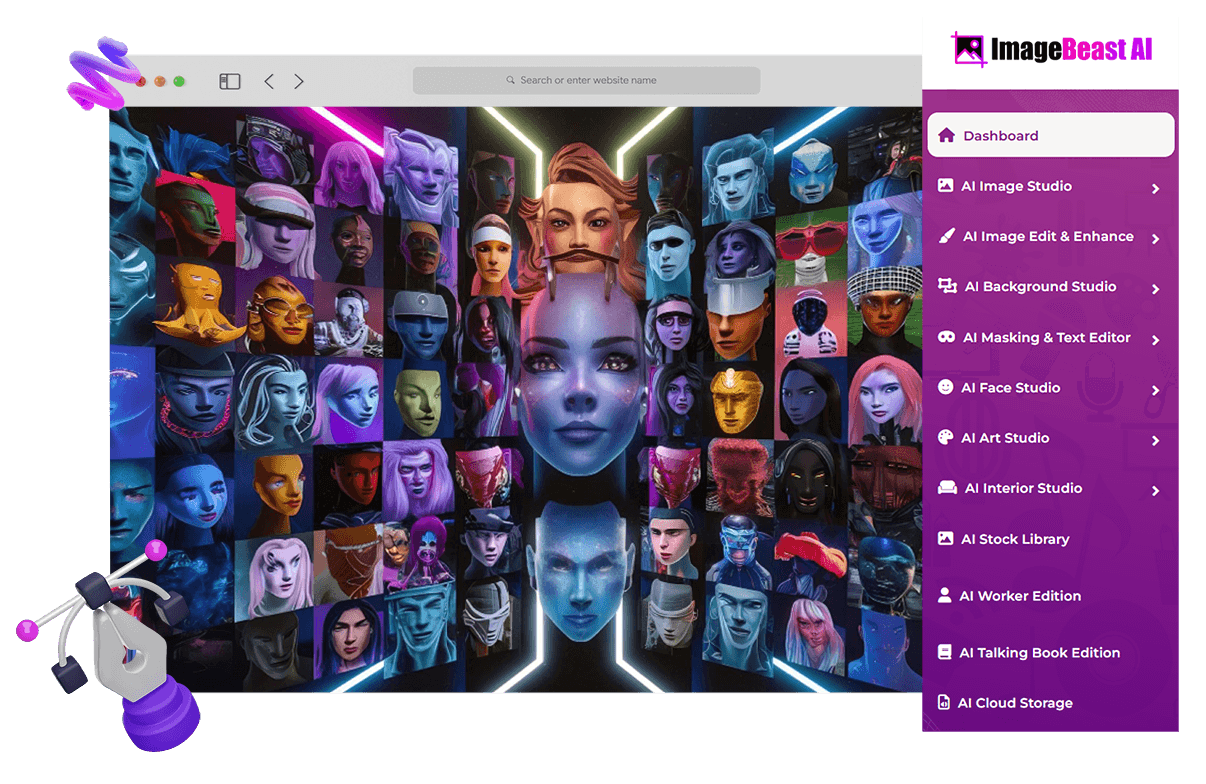Click the mask icon for Masking & Text Editor
1206x784 pixels.
(946, 337)
